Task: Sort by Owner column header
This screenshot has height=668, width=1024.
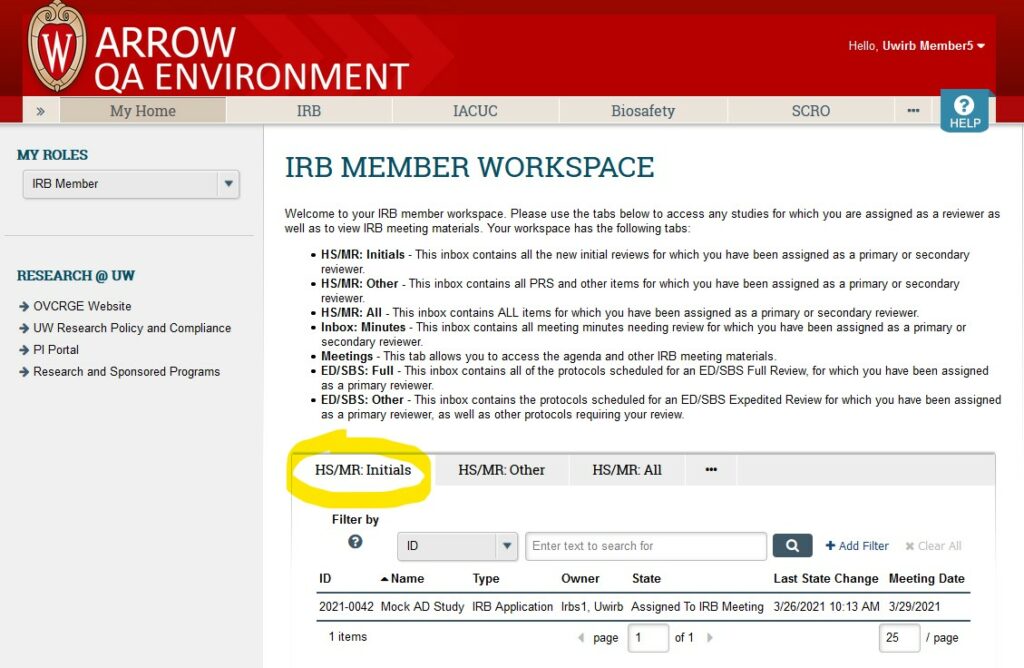Action: tap(580, 579)
